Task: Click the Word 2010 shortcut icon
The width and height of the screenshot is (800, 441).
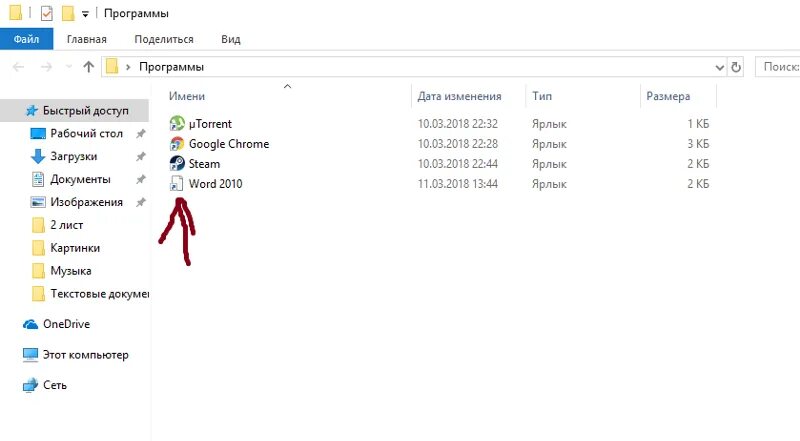Action: (177, 184)
